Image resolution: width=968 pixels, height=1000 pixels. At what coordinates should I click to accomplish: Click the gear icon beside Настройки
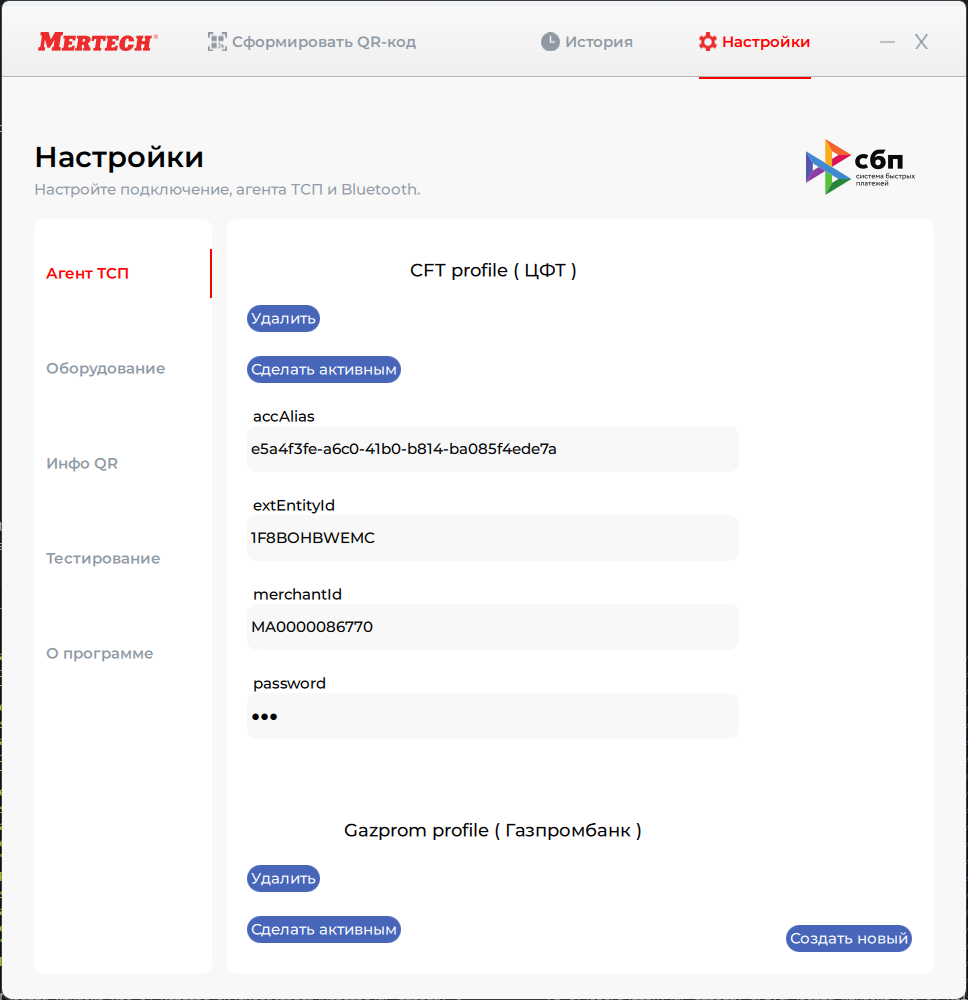point(708,42)
